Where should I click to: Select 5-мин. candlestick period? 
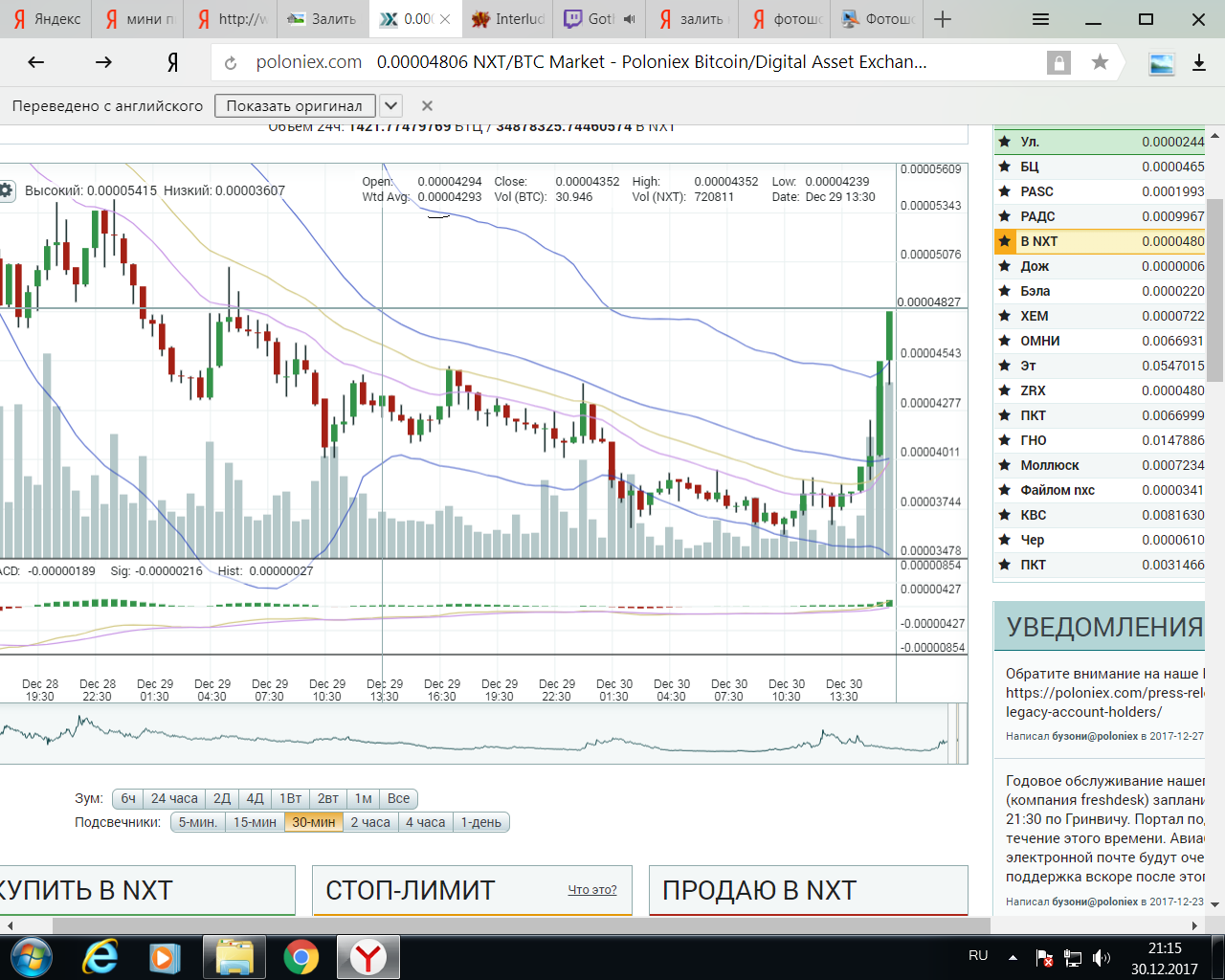tap(198, 822)
